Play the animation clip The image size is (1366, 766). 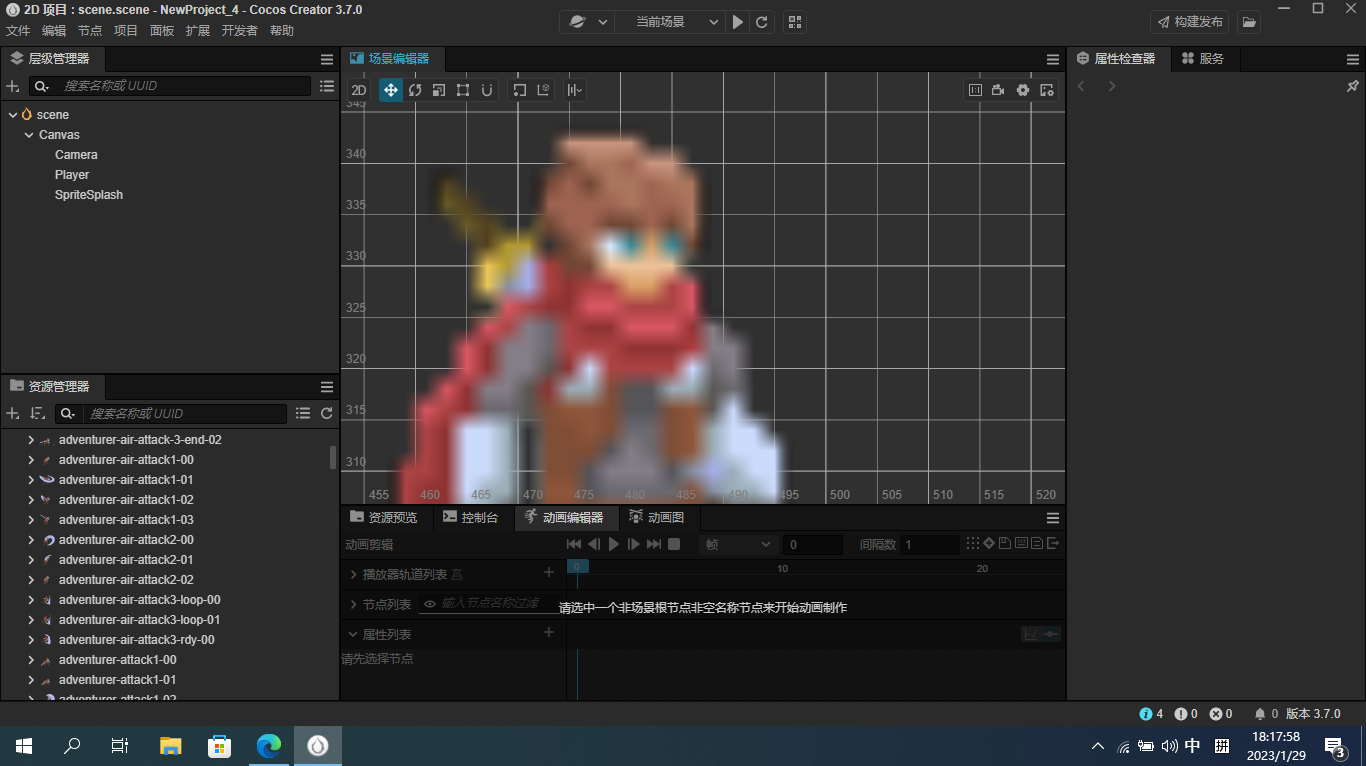(614, 544)
